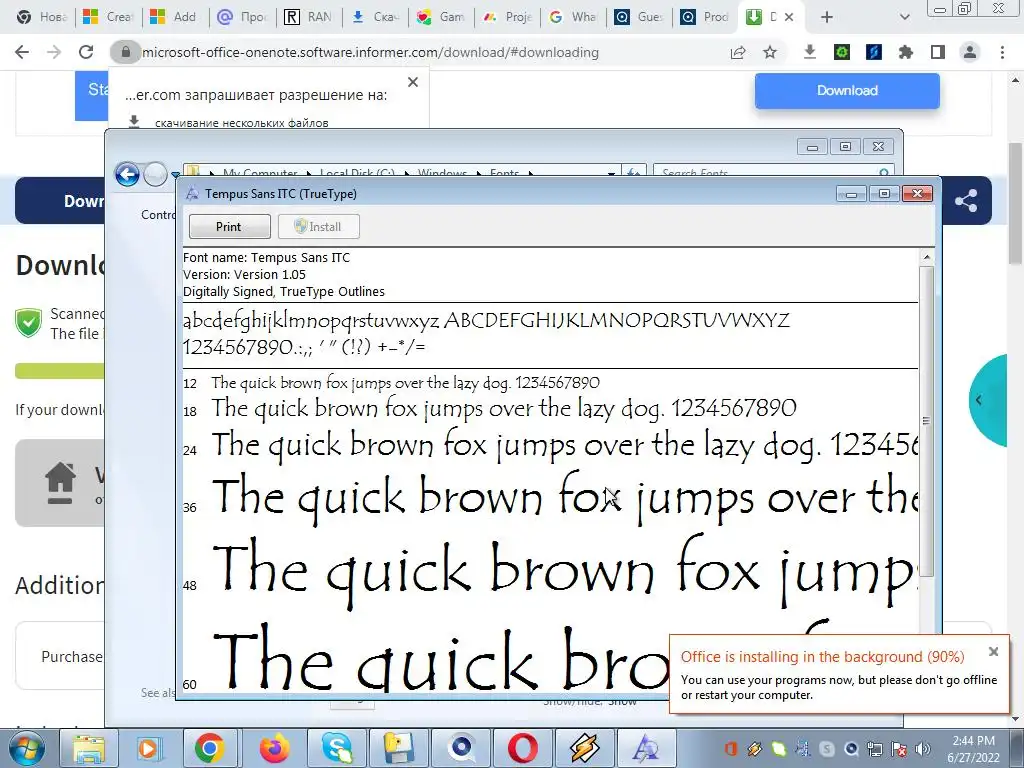The height and width of the screenshot is (768, 1024).
Task: Click the webpage vertical scrollbar
Action: (1016, 202)
